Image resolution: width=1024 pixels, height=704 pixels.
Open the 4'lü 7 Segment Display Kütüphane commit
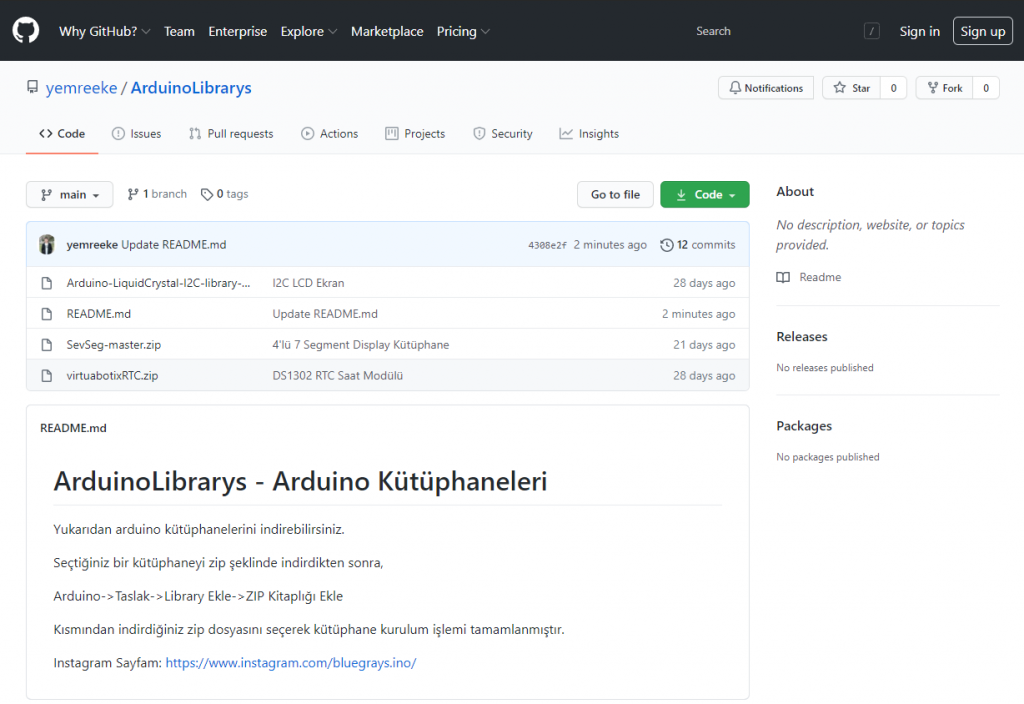point(360,344)
